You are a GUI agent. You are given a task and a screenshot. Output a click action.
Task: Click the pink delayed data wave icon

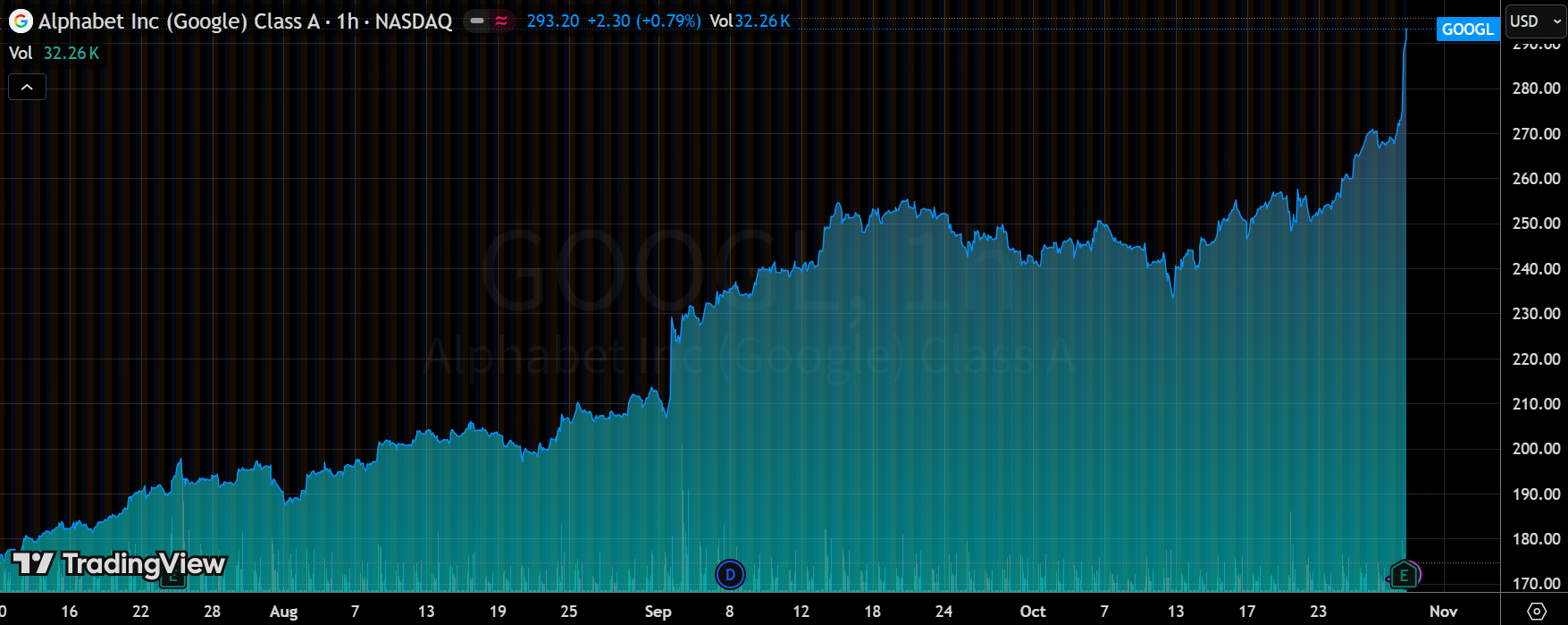tap(501, 21)
